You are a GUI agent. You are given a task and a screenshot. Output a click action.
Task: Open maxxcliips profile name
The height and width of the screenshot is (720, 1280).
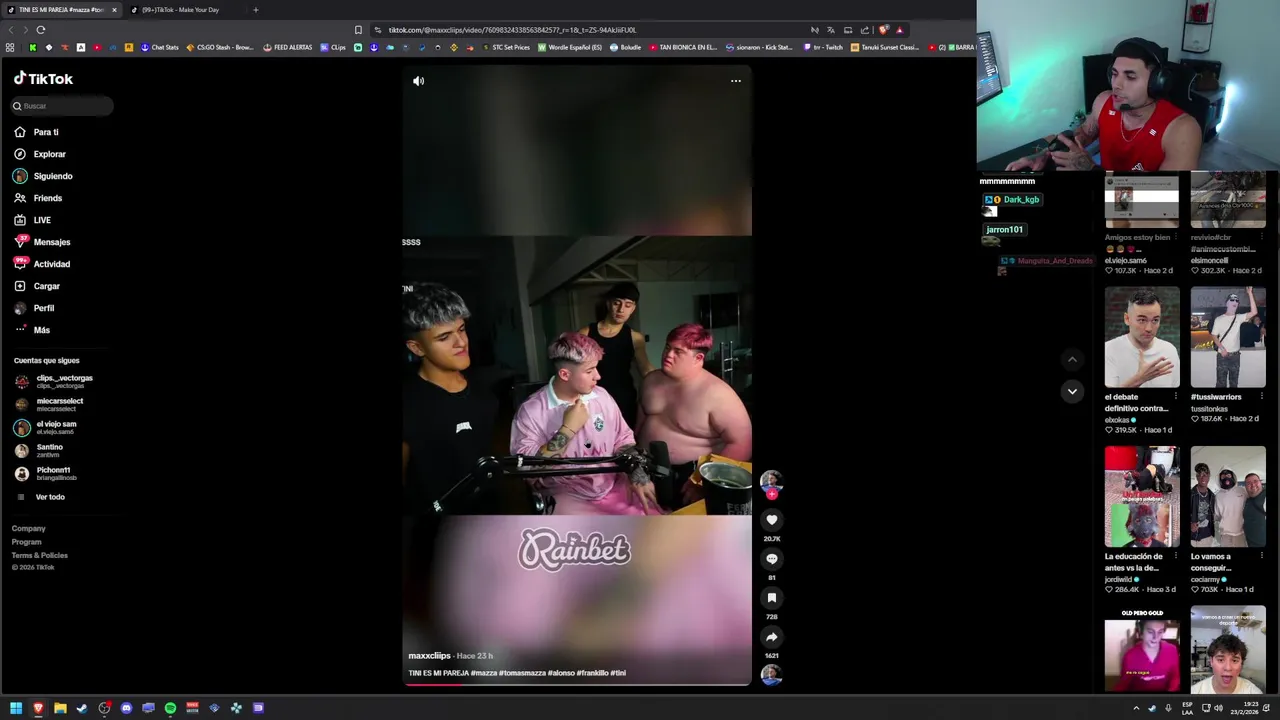[x=429, y=656]
